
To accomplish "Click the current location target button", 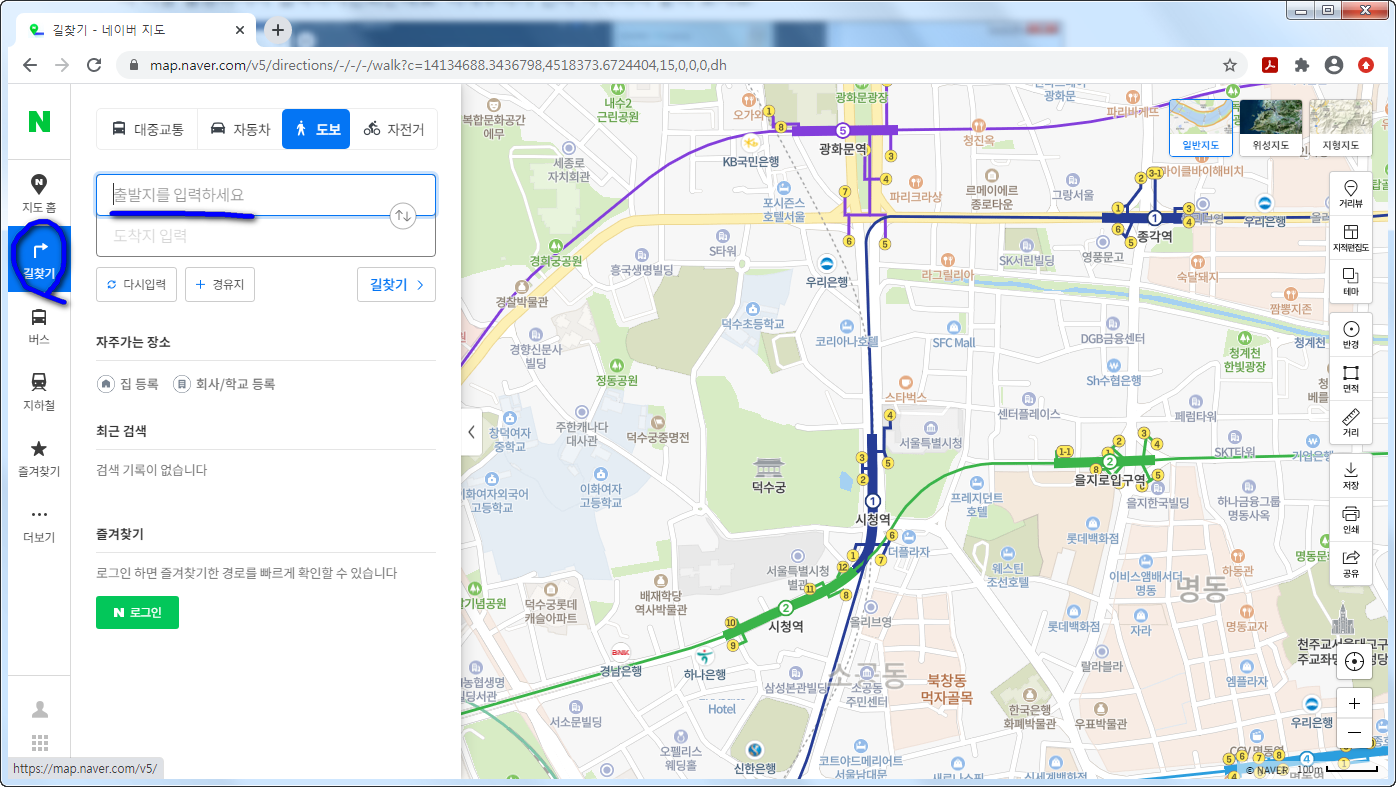I will (1354, 661).
